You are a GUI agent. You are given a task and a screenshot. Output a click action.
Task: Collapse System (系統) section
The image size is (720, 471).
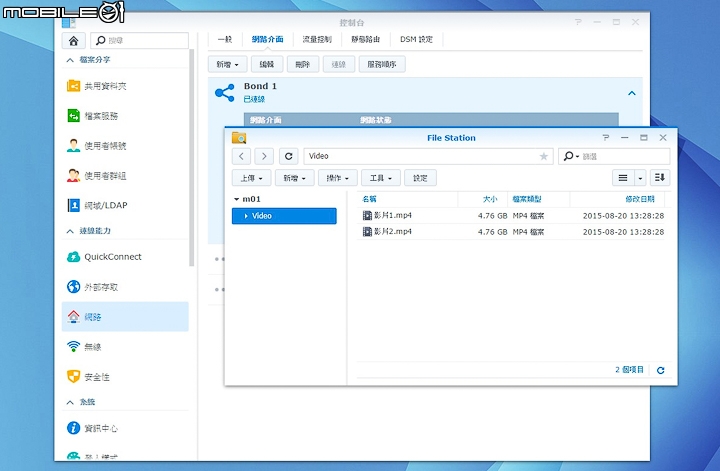[x=70, y=402]
